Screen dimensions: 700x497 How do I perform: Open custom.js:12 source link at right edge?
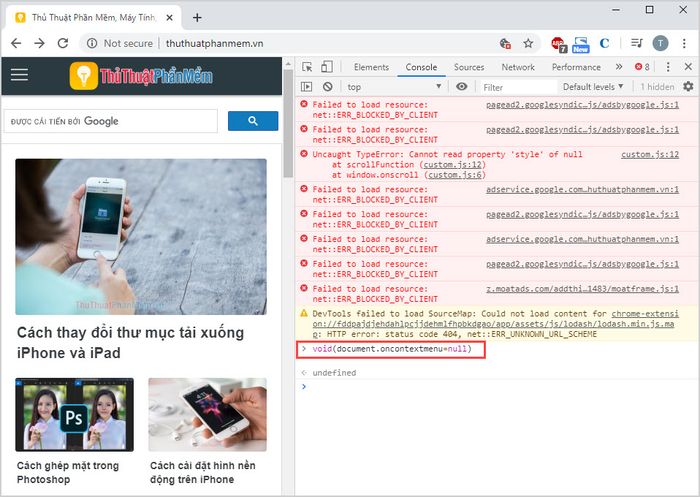pyautogui.click(x=650, y=155)
